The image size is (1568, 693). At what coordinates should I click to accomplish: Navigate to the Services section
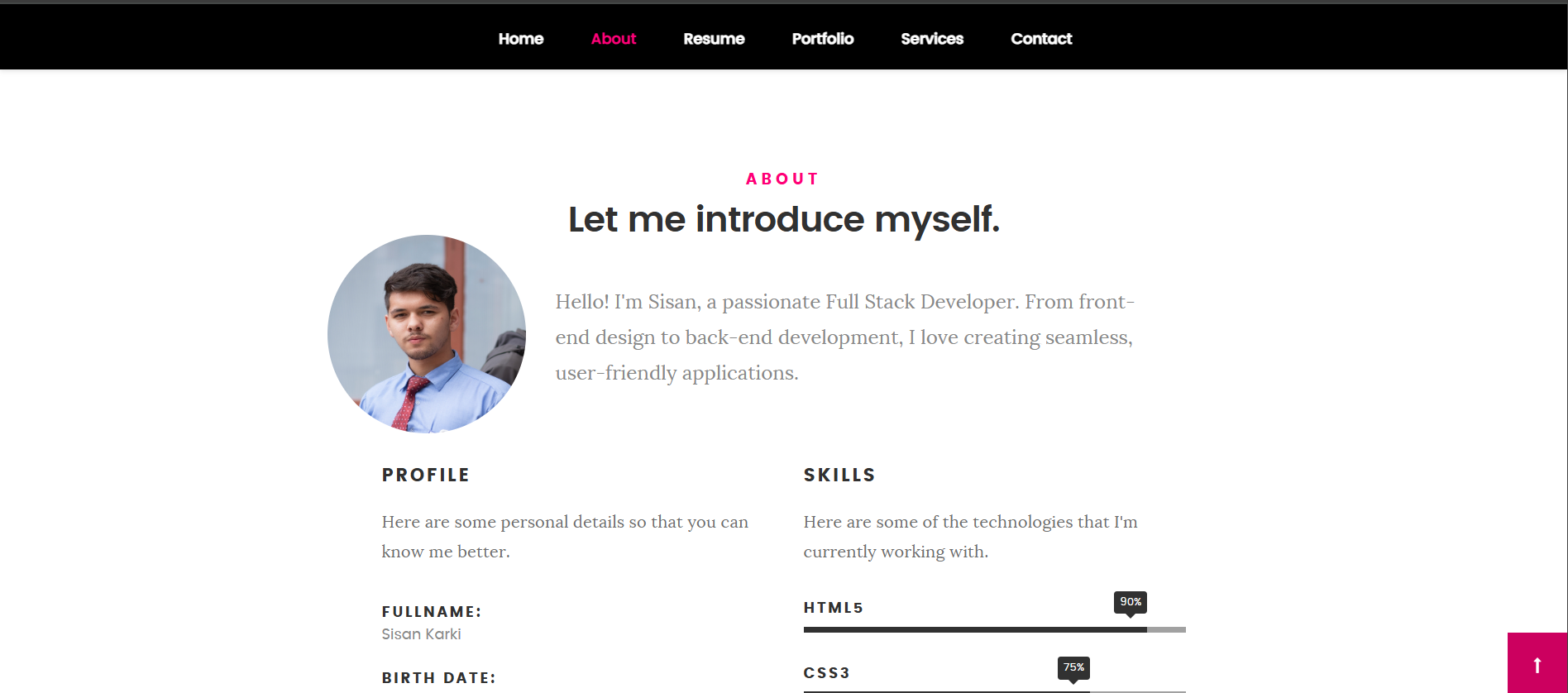tap(932, 39)
